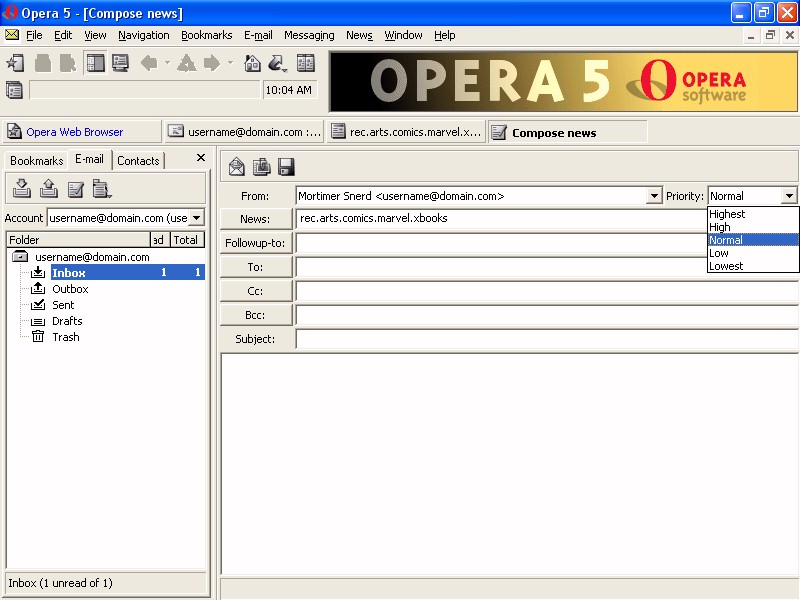Switch to the rec.arts.comics.marvel.x... window tab

click(406, 132)
